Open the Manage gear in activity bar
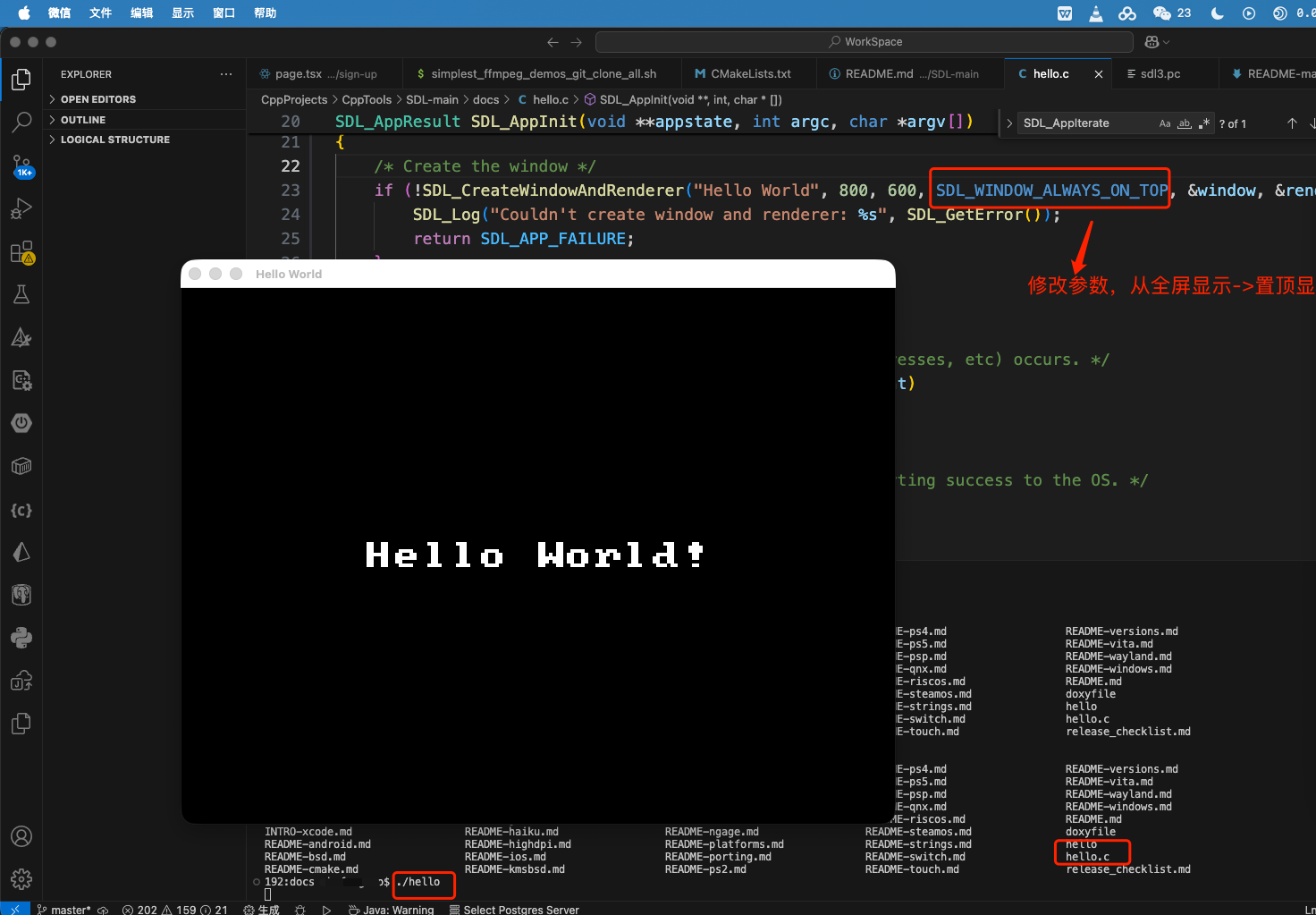This screenshot has width=1316, height=915. pyautogui.click(x=21, y=879)
